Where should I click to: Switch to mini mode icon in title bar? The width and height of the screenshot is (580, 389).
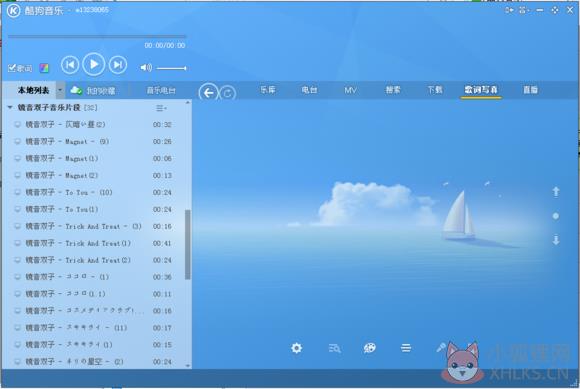(x=509, y=10)
